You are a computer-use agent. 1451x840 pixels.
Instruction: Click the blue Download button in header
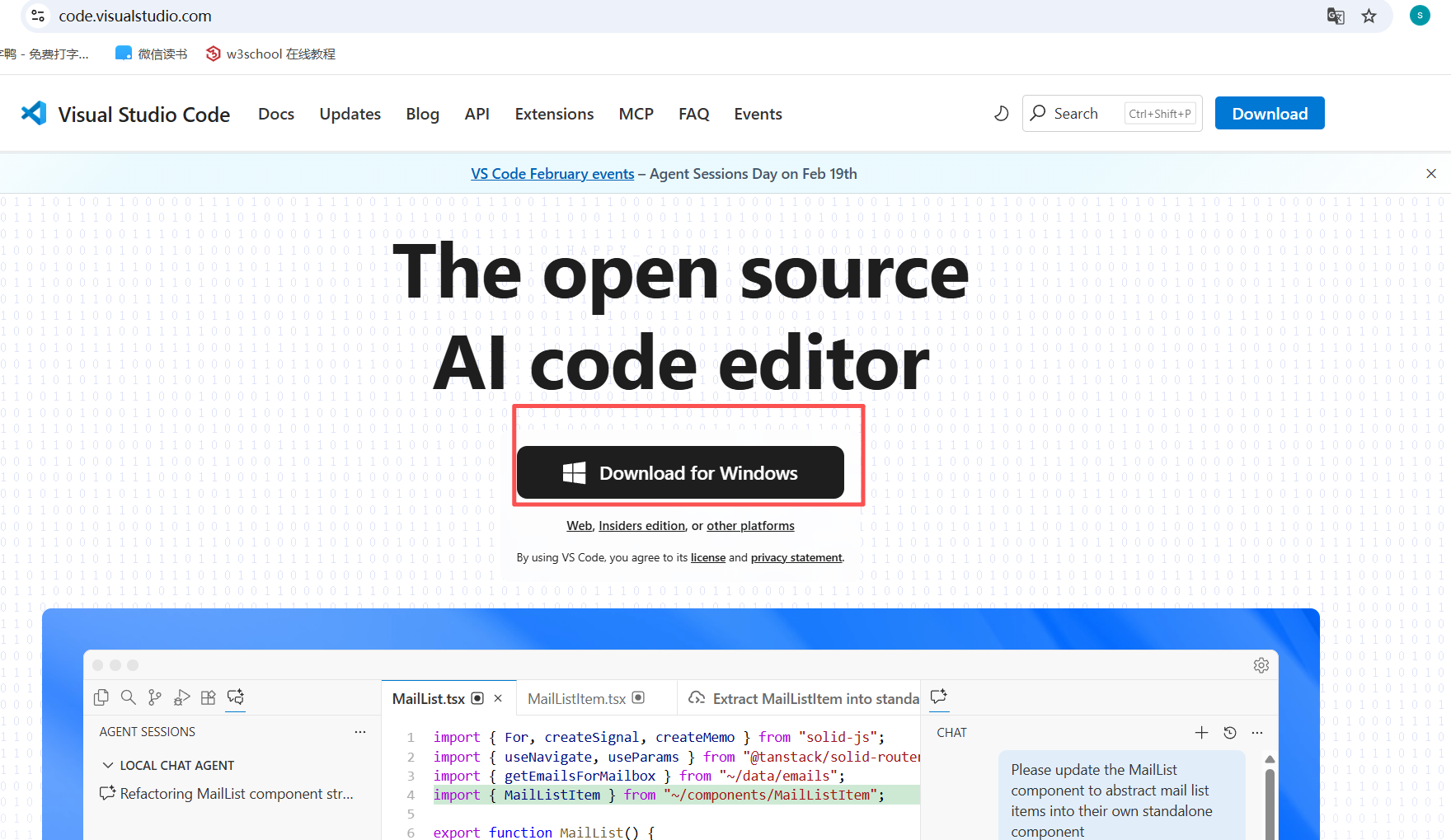click(1270, 113)
